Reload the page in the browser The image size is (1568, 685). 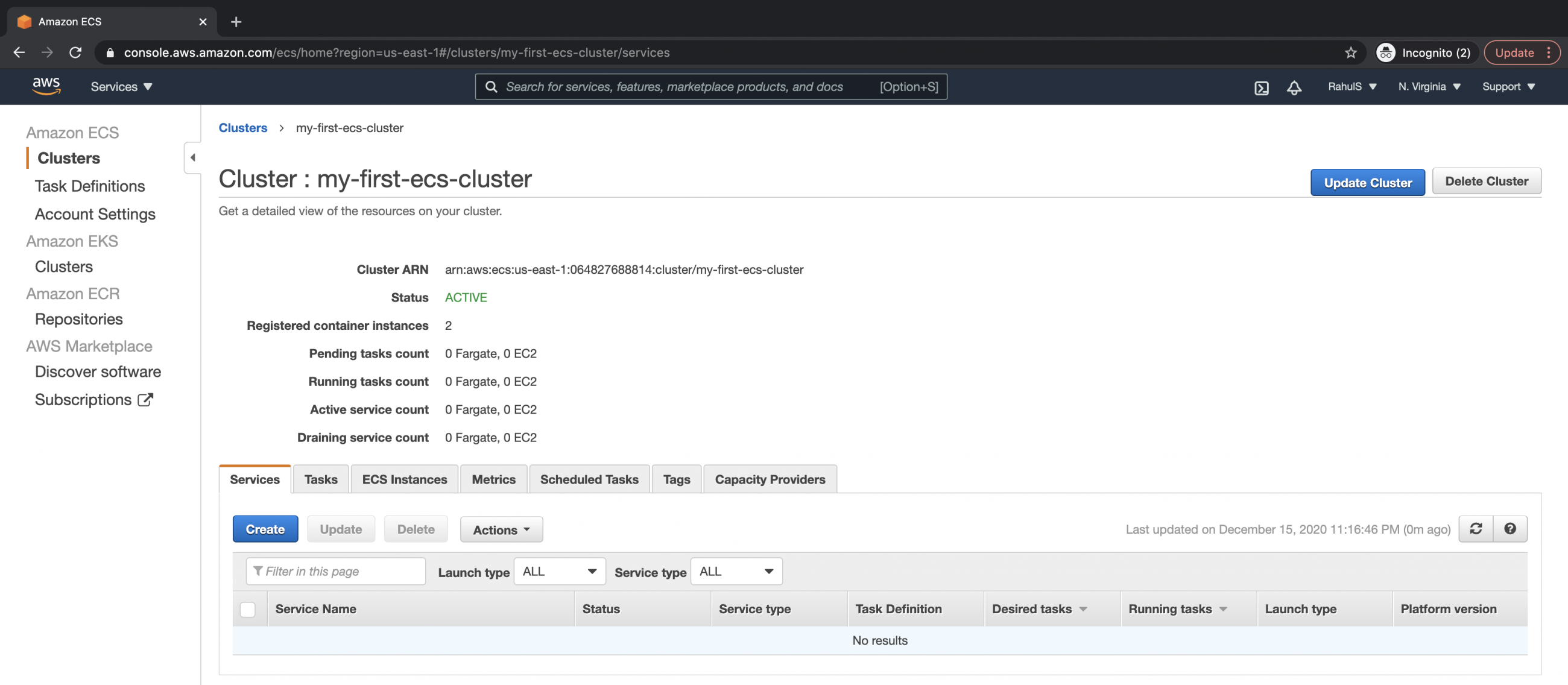[x=75, y=52]
